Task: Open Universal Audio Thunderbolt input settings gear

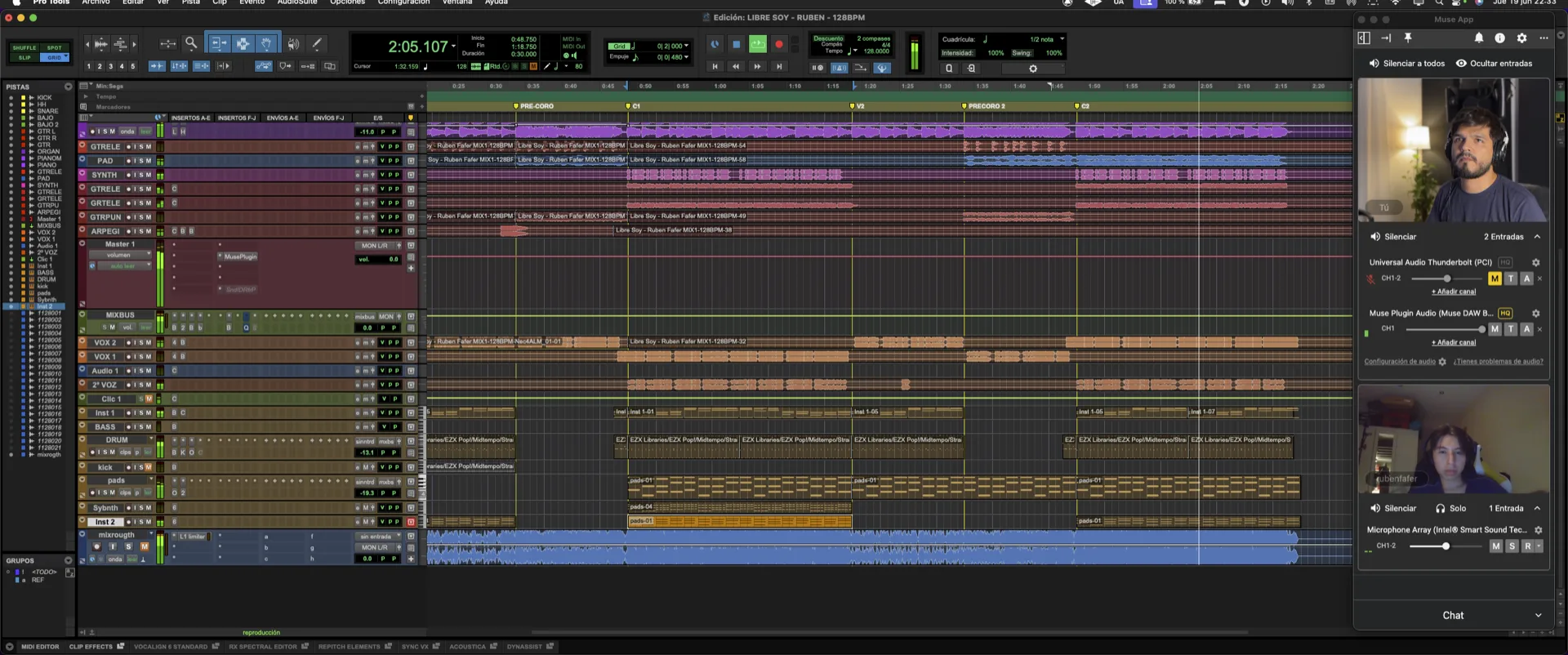Action: (x=1535, y=262)
